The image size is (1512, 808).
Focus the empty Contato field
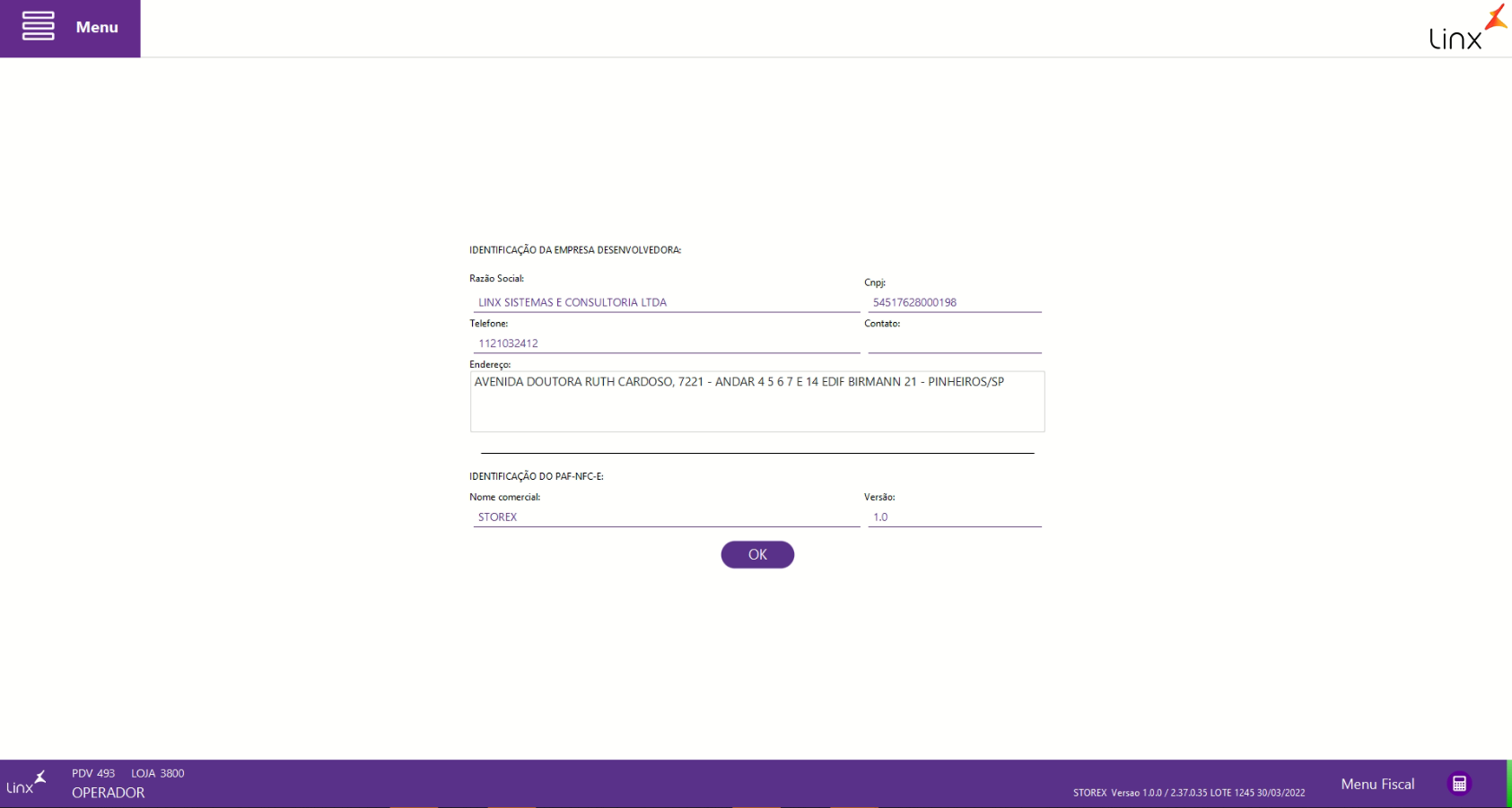[x=955, y=343]
